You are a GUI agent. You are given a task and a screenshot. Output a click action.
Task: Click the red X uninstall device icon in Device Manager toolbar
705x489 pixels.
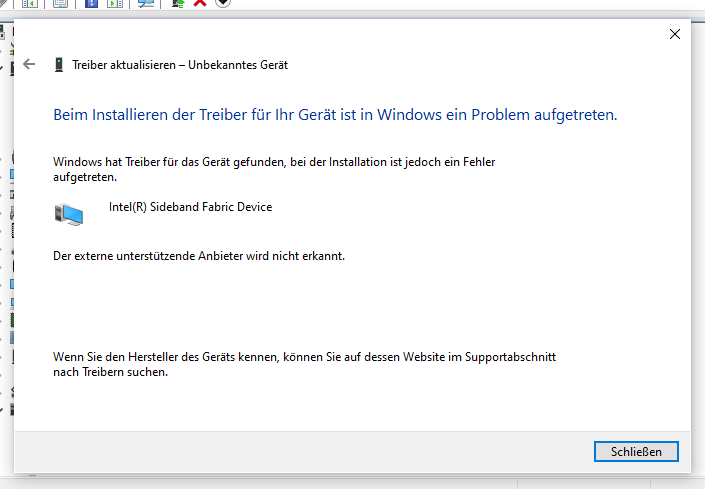click(x=200, y=3)
